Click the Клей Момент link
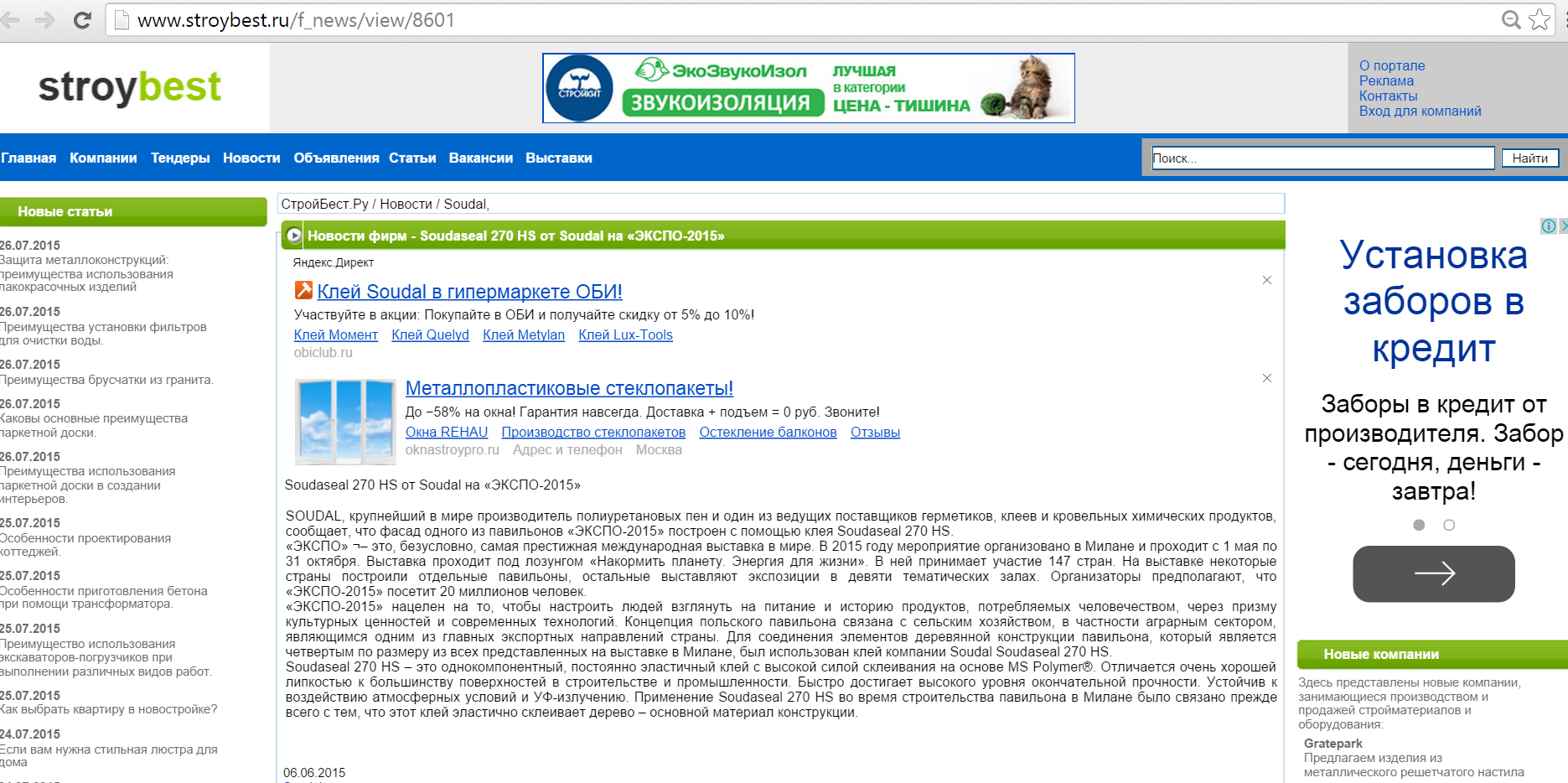Viewport: 1568px width, 783px height. pos(336,334)
